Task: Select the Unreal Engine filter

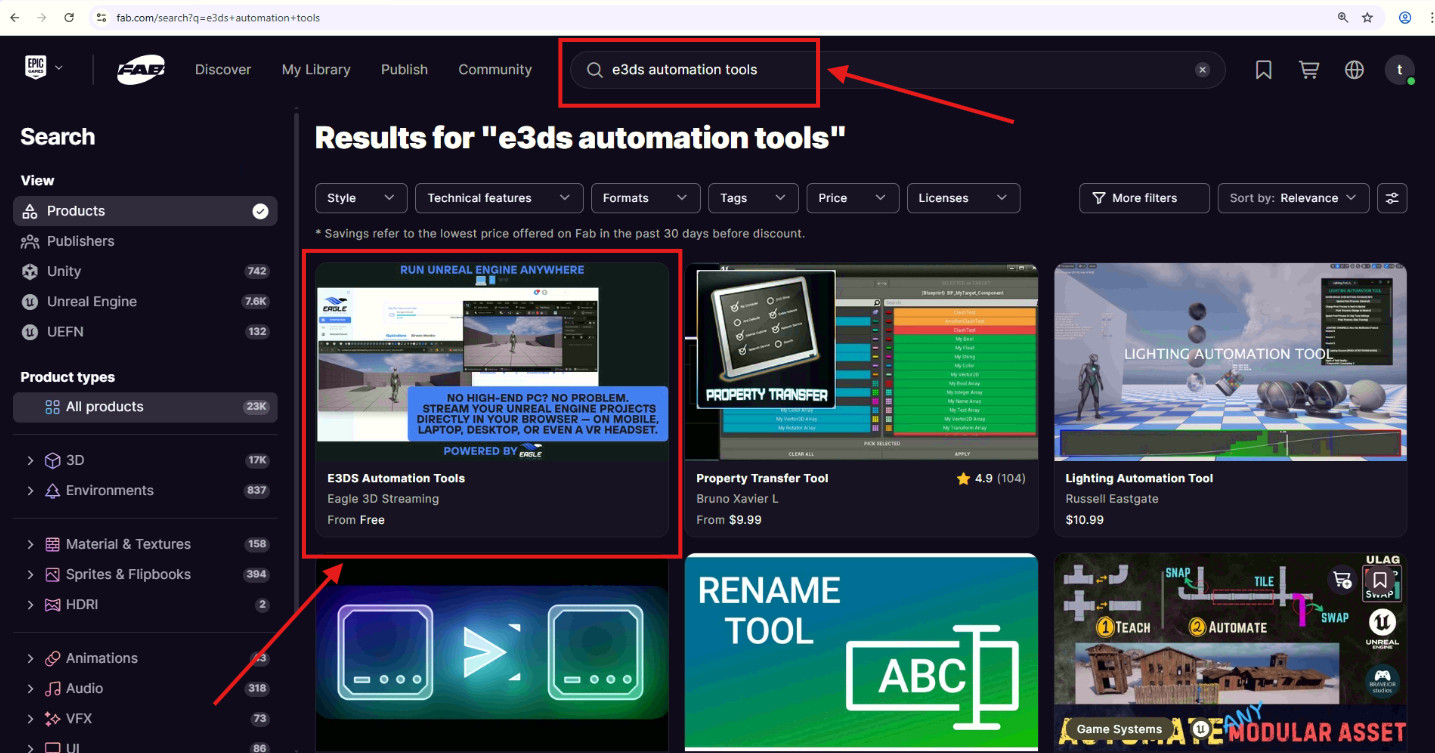Action: click(92, 301)
